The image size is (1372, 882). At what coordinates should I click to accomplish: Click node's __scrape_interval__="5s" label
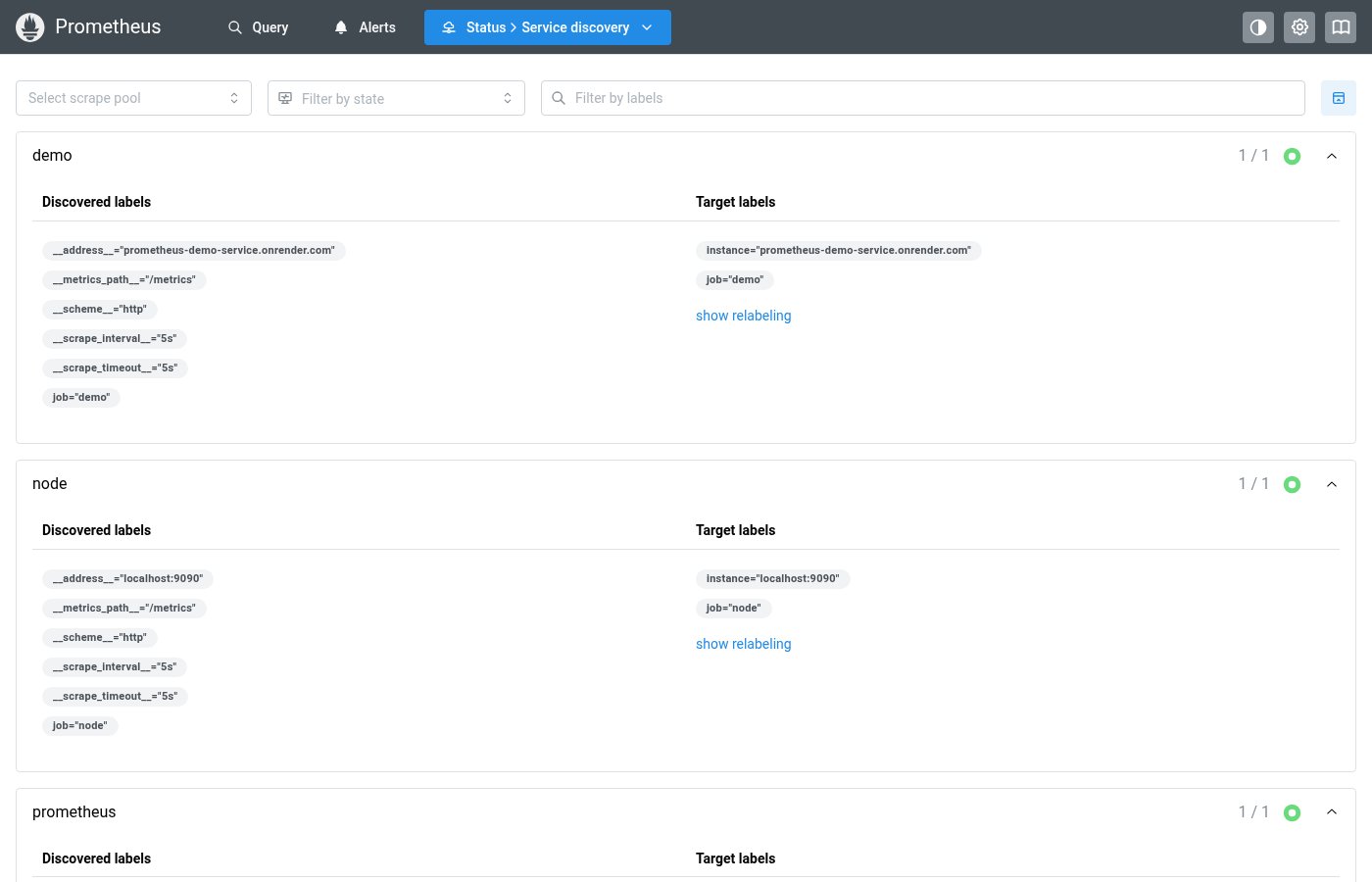tap(115, 667)
